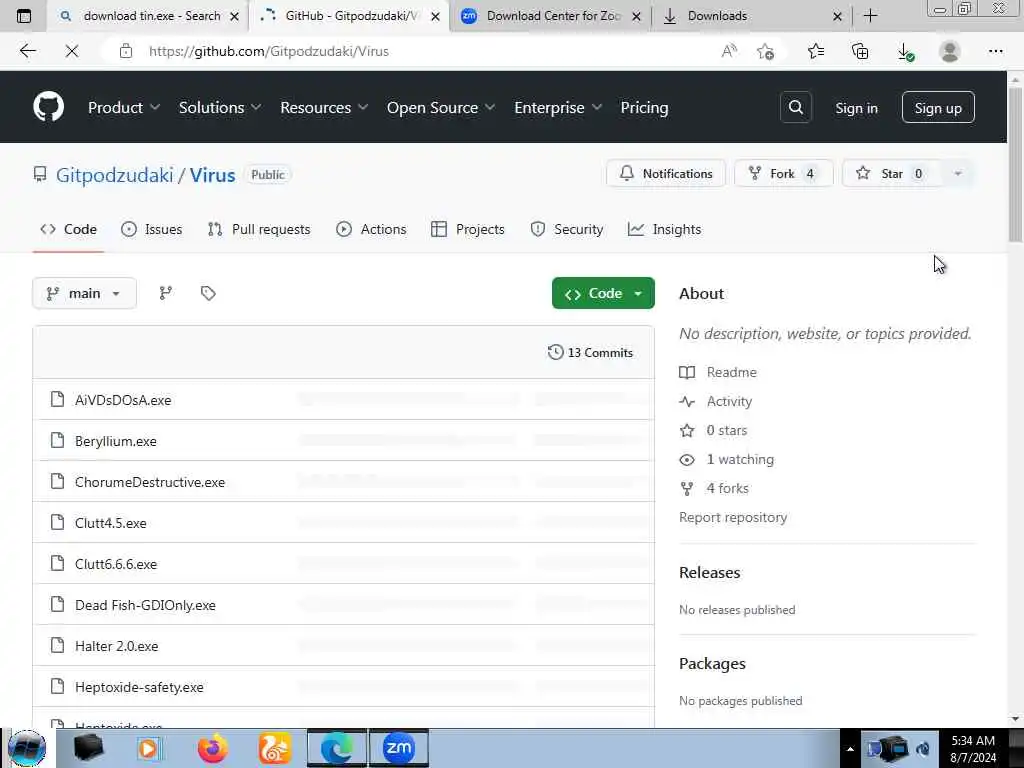1024x768 pixels.
Task: Open the browser Settings and more menu
Action: click(x=995, y=51)
